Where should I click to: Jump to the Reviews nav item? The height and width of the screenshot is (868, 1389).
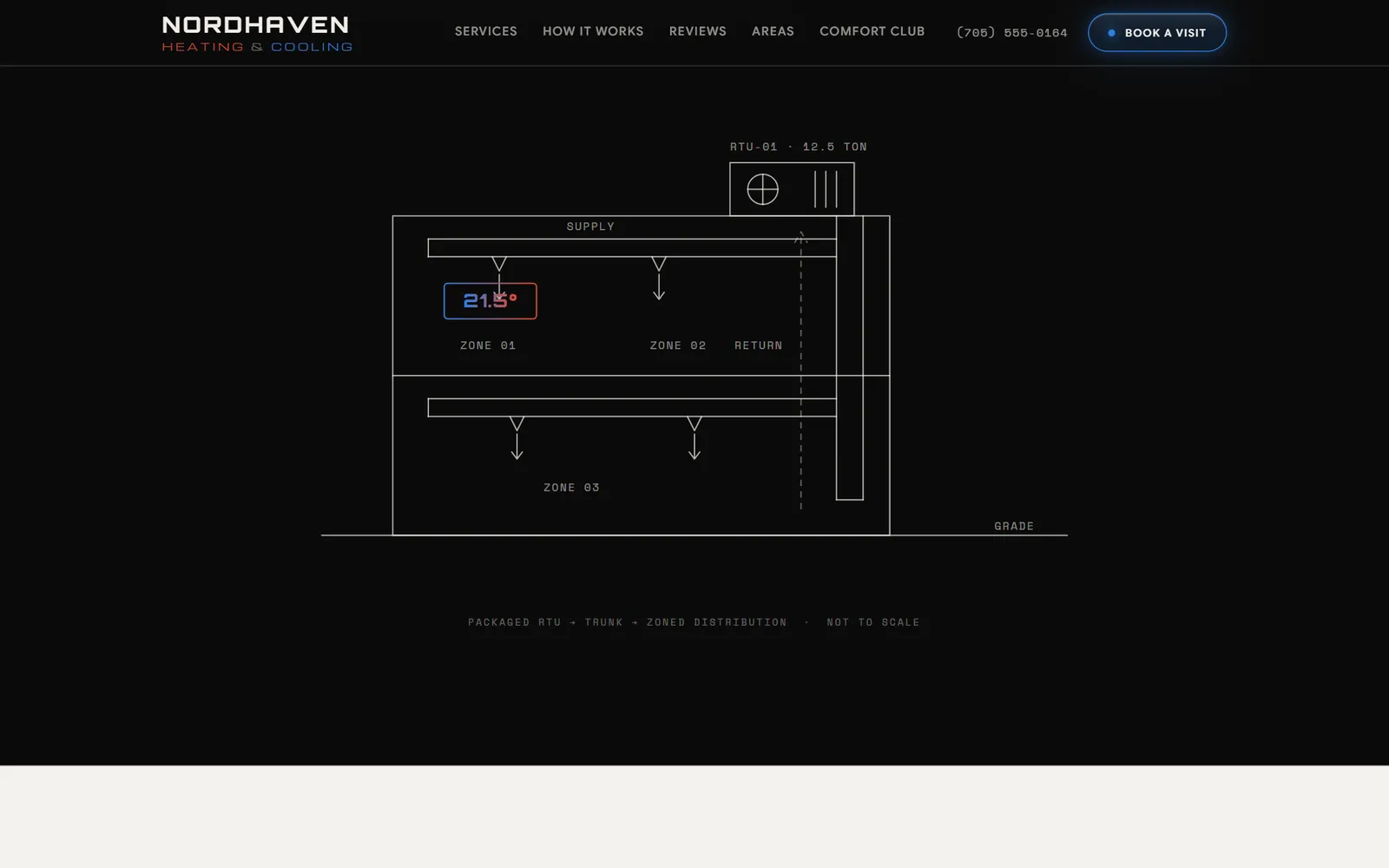698,31
